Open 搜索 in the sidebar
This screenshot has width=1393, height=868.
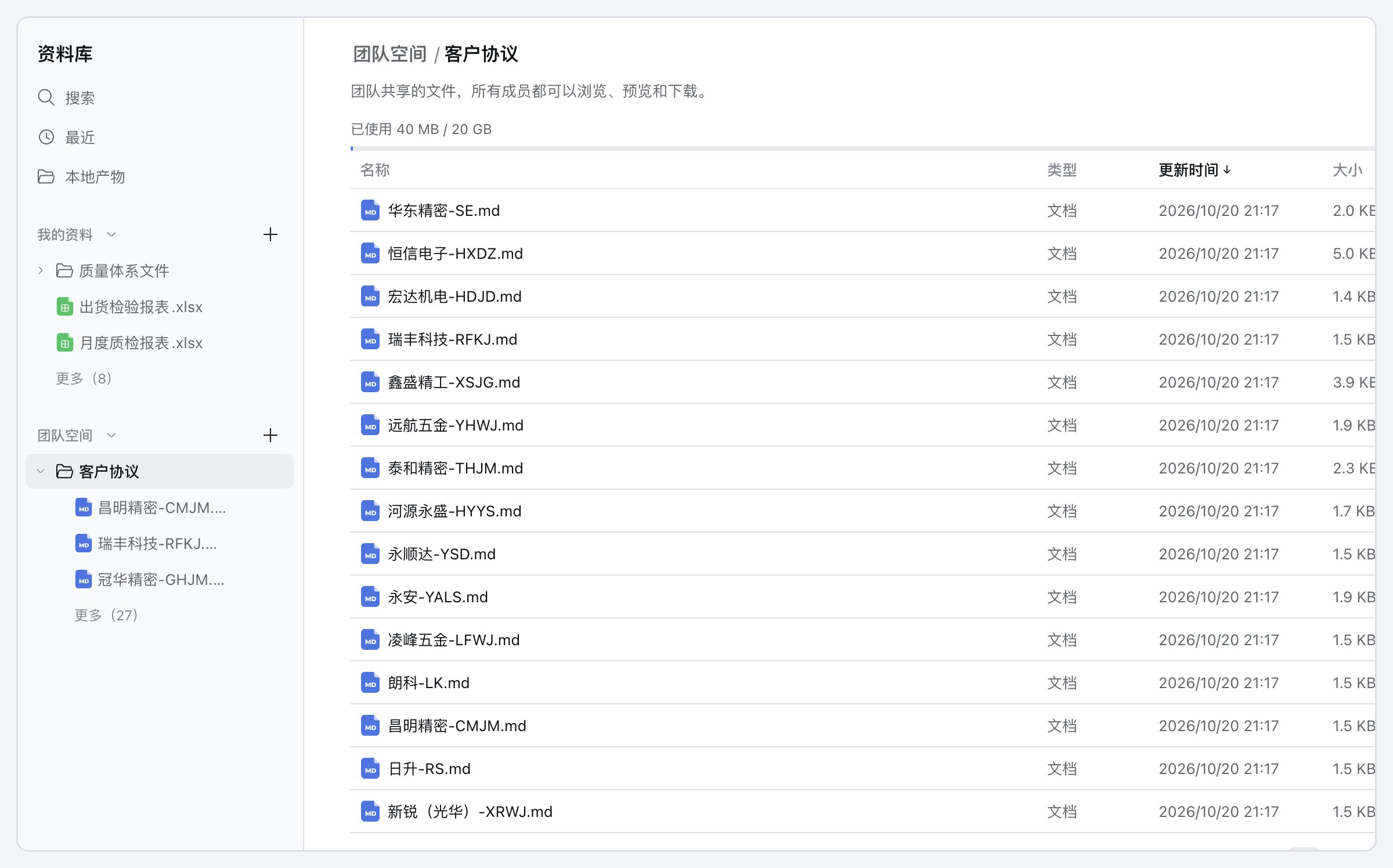click(160, 97)
